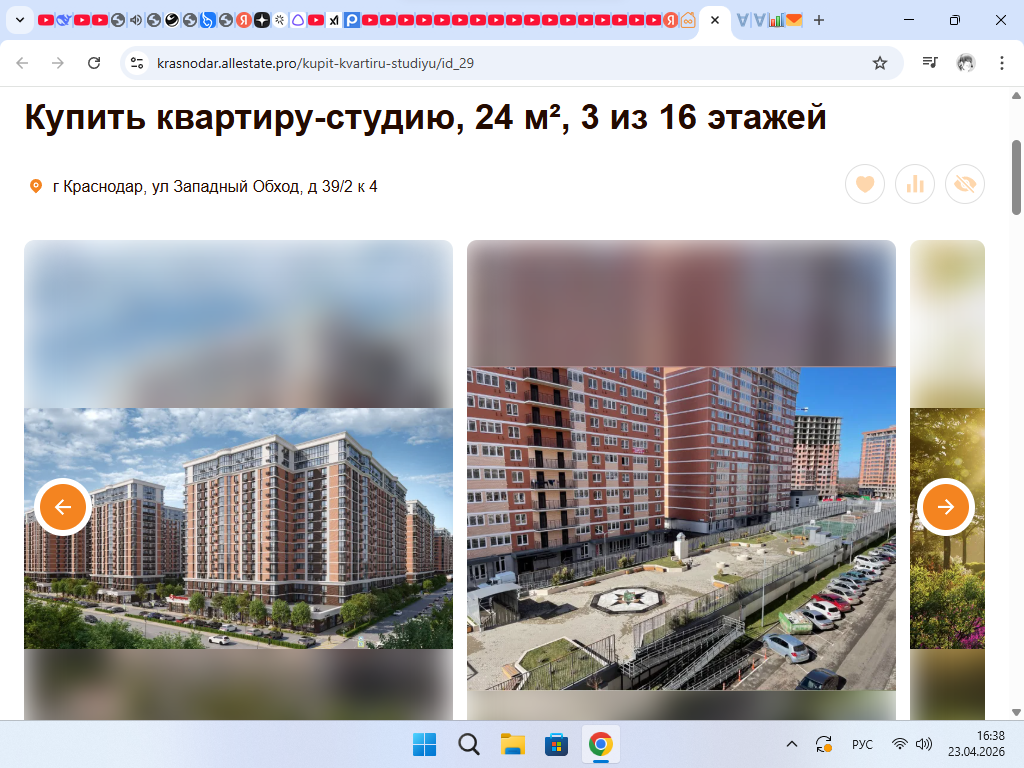
Task: Open Windows taskbar search
Action: pyautogui.click(x=468, y=744)
